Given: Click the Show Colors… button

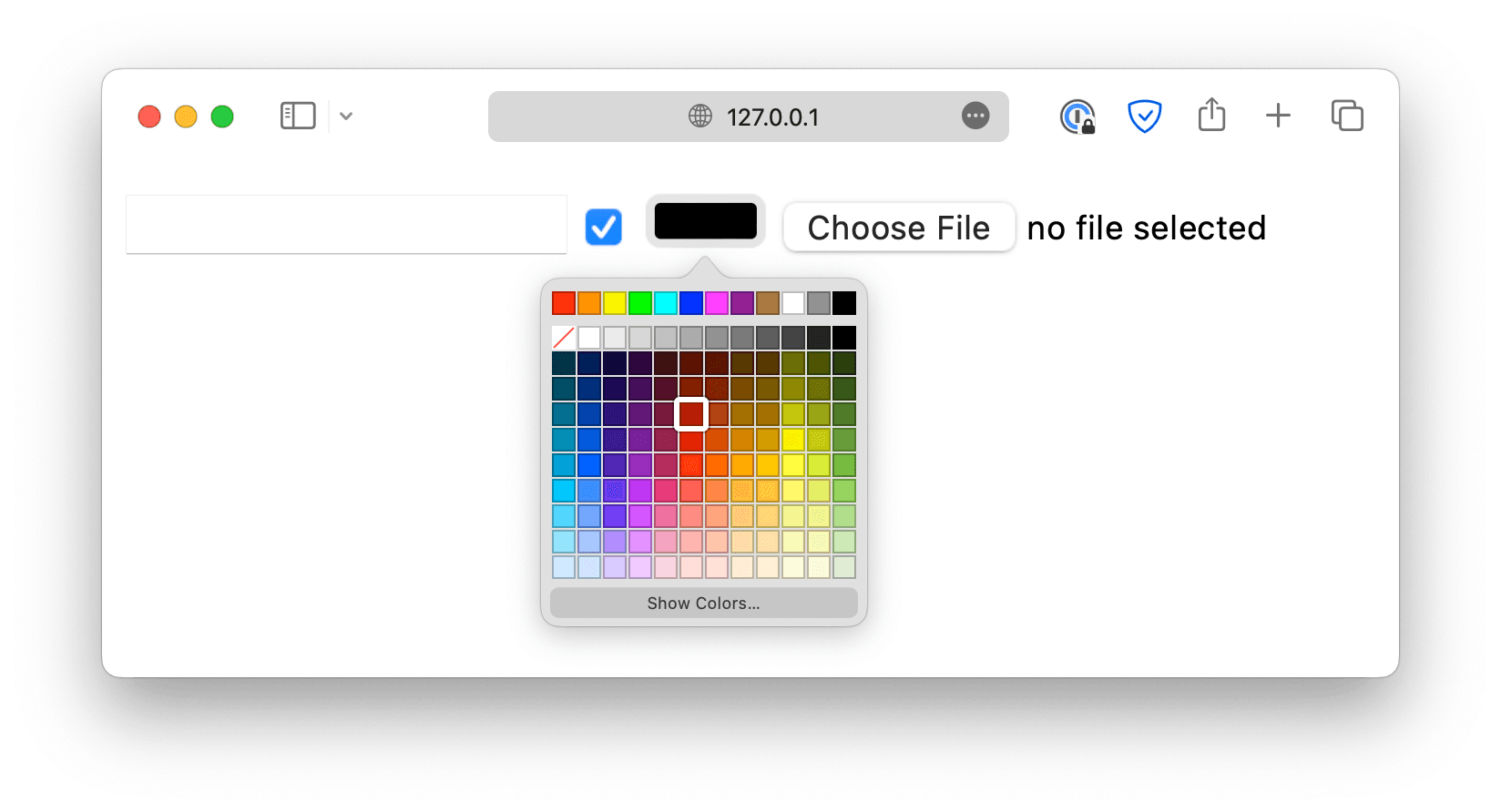Looking at the screenshot, I should click(x=703, y=604).
